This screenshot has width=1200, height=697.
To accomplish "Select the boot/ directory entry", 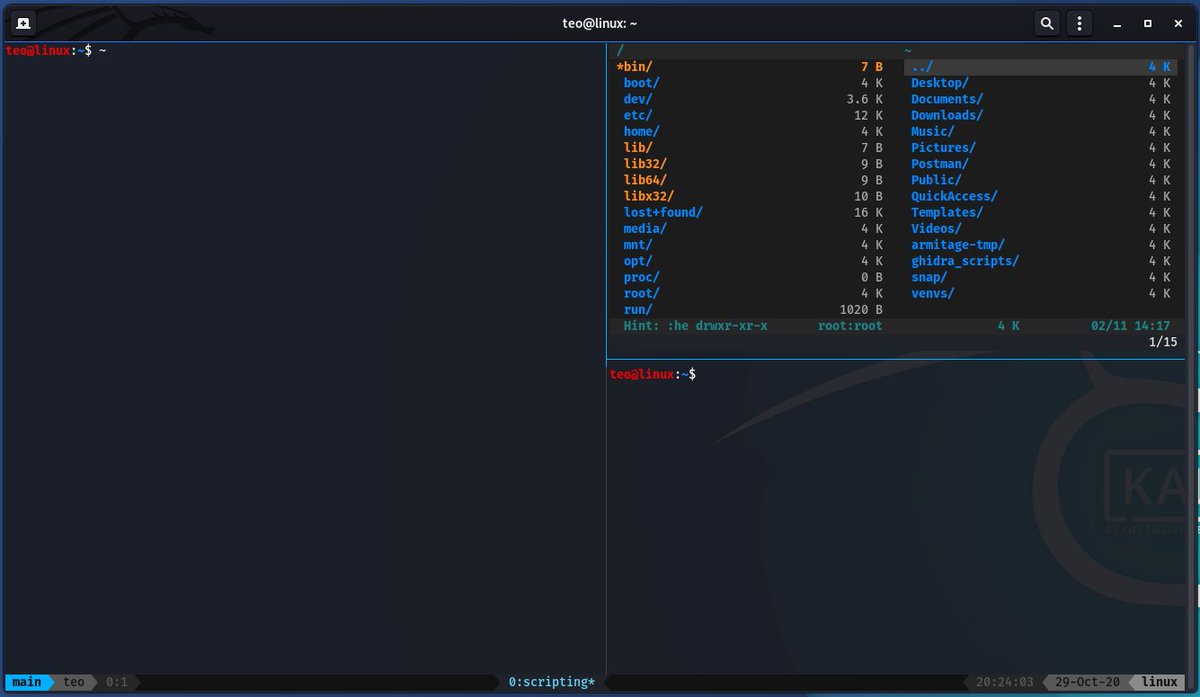I will (x=751, y=83).
